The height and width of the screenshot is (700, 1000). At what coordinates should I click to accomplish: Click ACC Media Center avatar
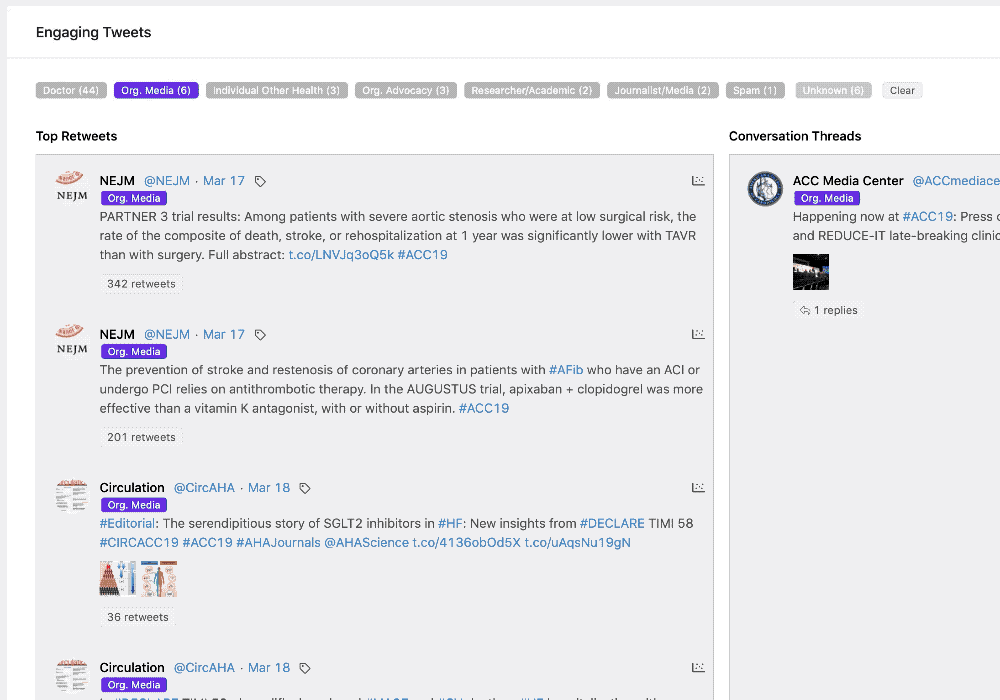[x=765, y=189]
